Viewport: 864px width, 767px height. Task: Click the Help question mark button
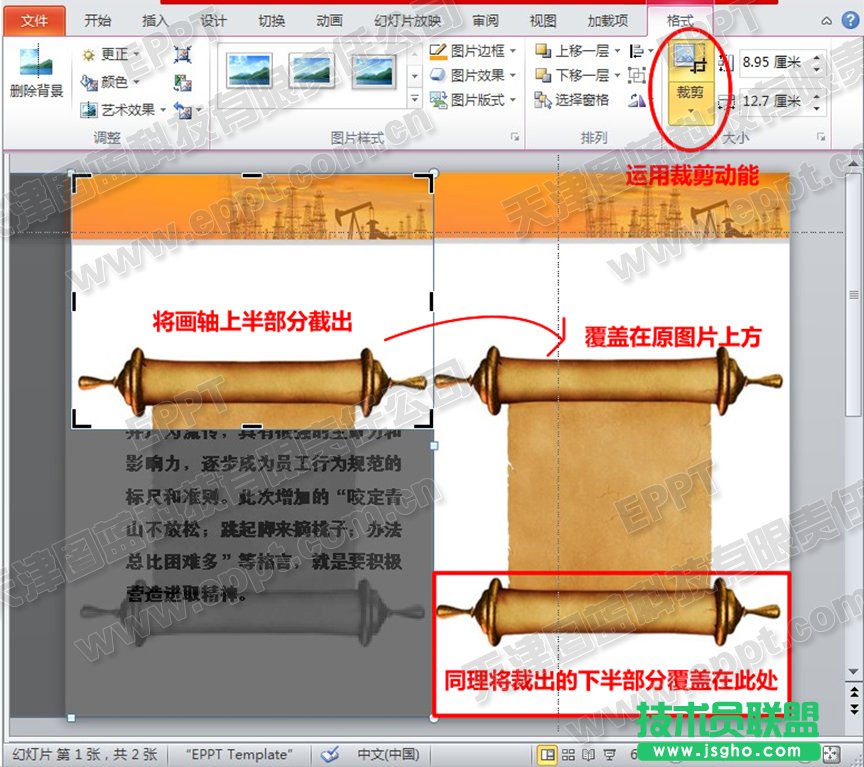coord(849,17)
